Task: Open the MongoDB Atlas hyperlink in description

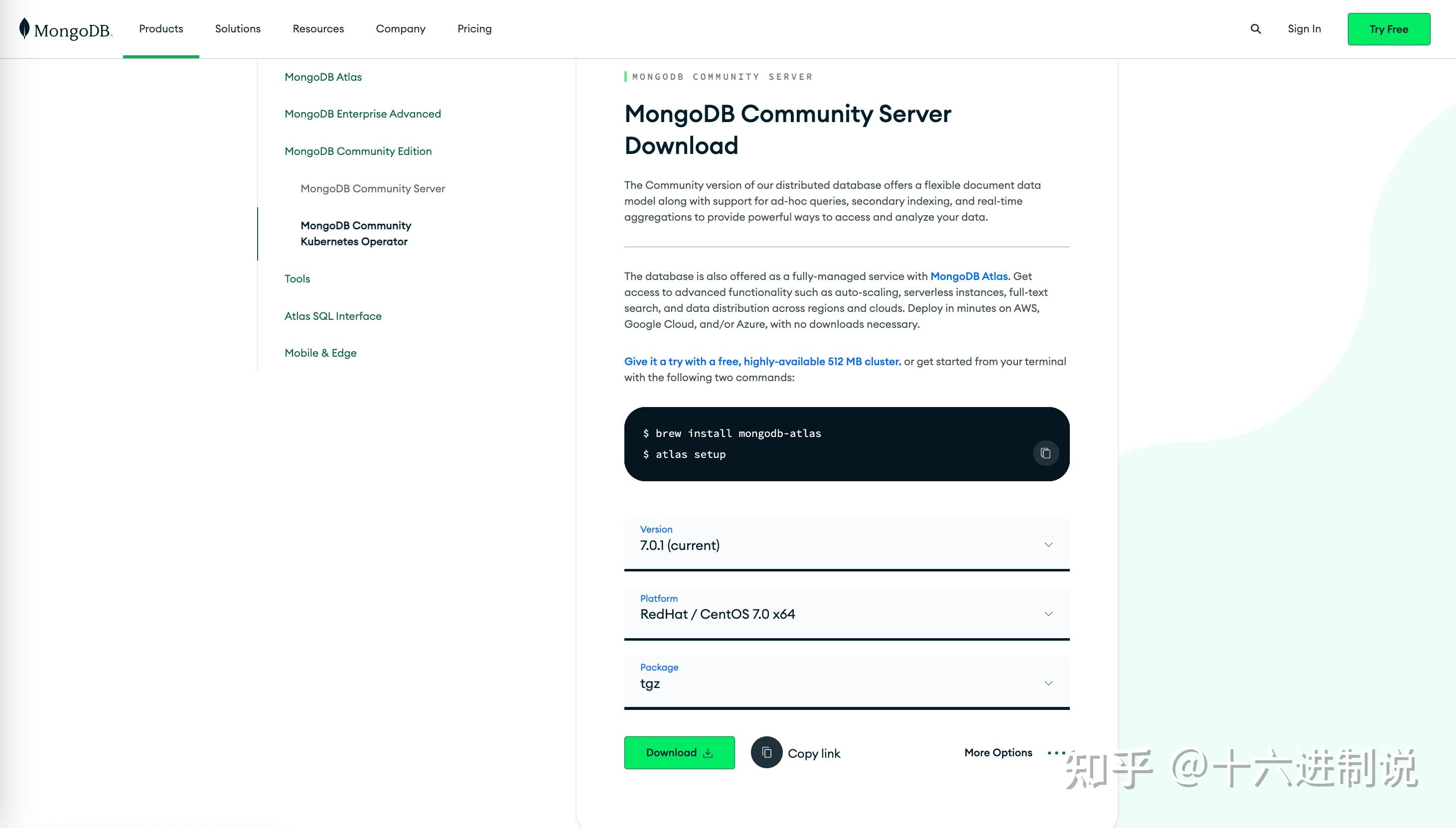Action: click(x=969, y=276)
